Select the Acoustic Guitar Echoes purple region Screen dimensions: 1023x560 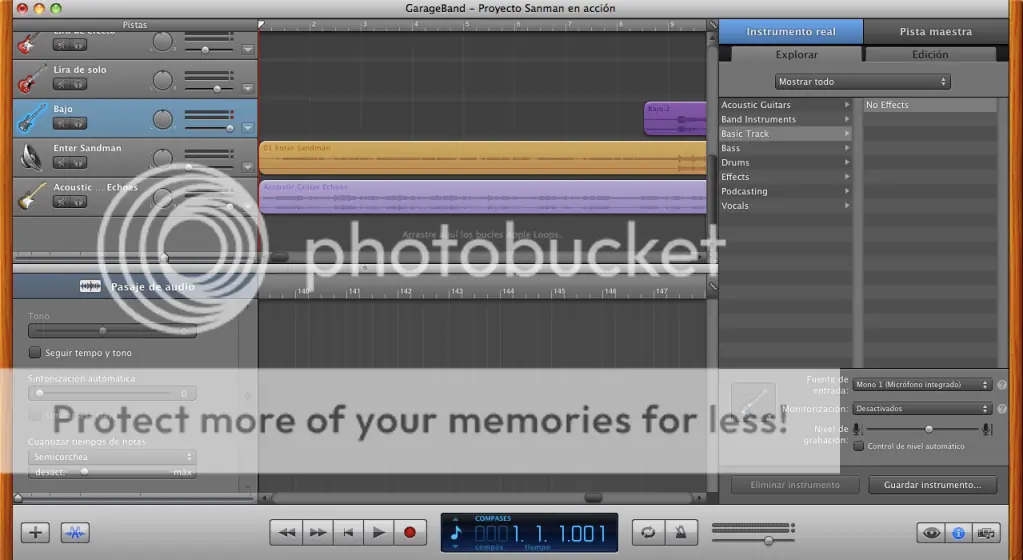pyautogui.click(x=483, y=196)
